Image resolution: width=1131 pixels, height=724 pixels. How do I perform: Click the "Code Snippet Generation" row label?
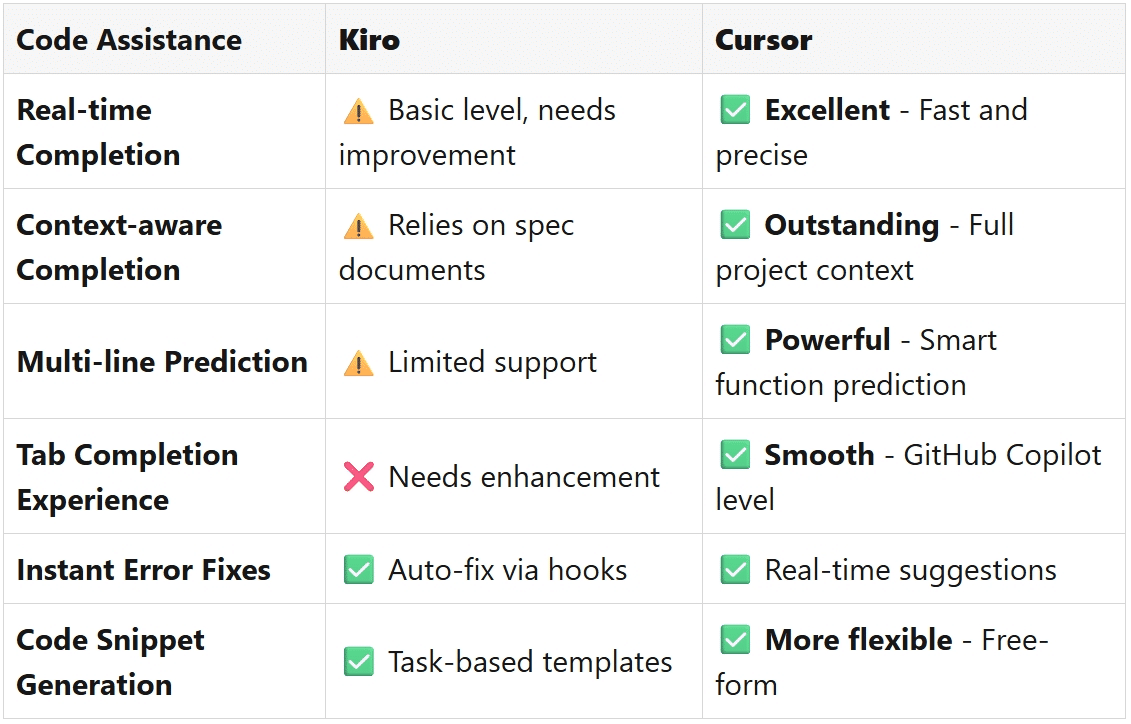click(110, 662)
